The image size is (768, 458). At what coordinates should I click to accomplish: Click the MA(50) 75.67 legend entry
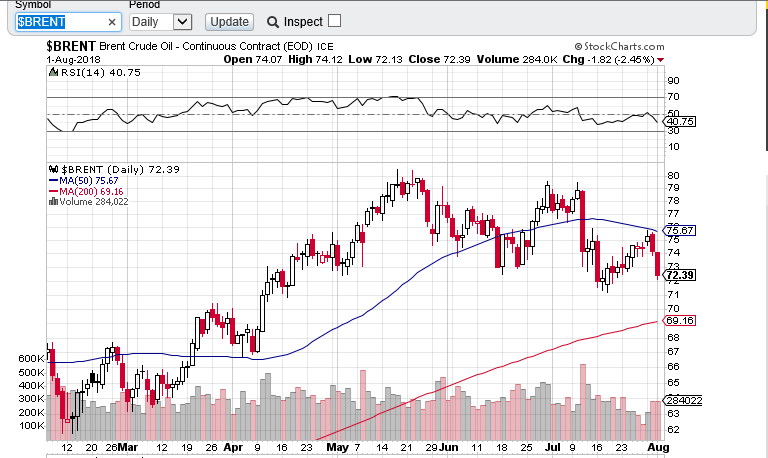click(84, 181)
